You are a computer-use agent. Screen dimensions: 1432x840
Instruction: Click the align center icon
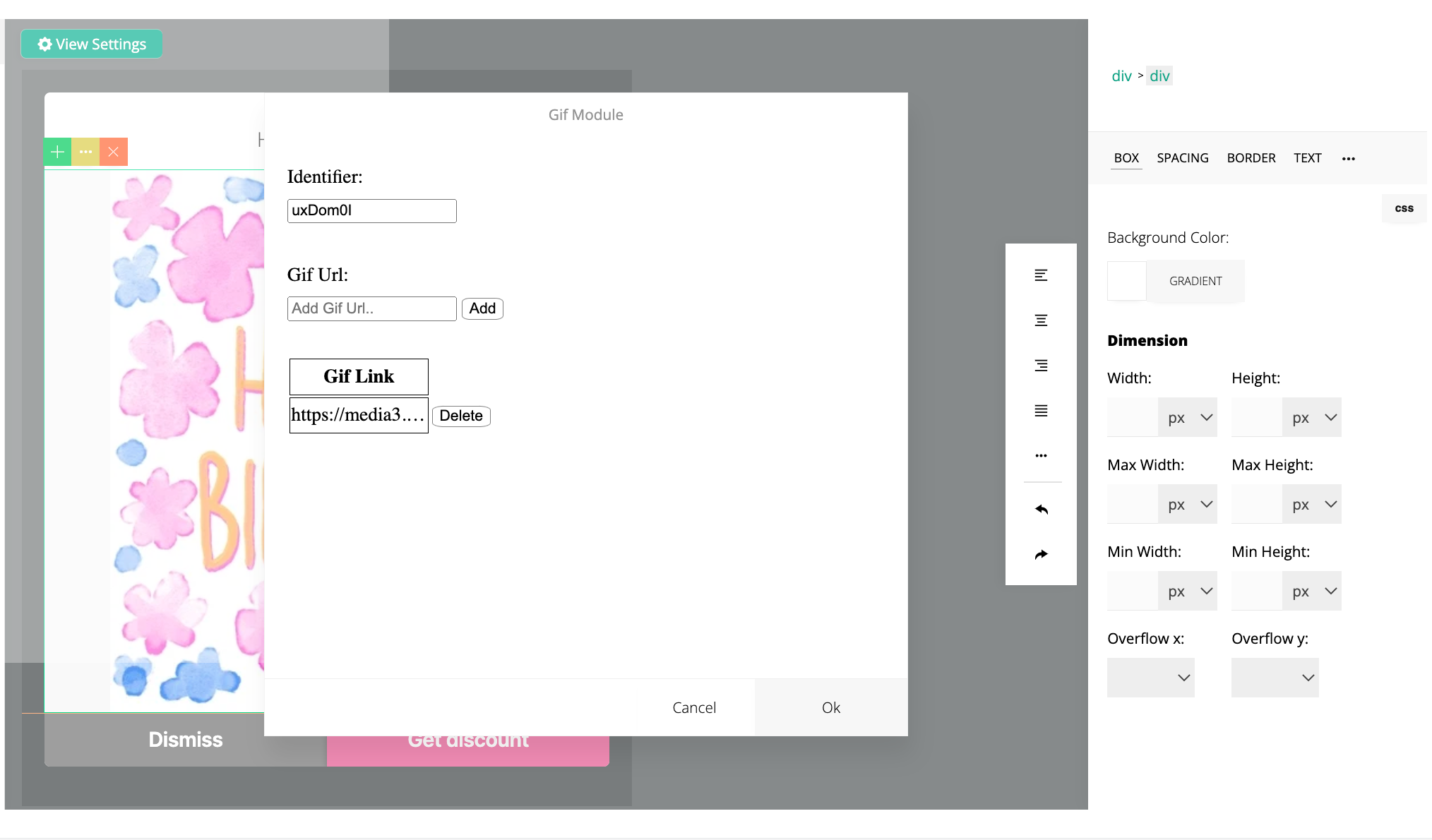[x=1041, y=320]
